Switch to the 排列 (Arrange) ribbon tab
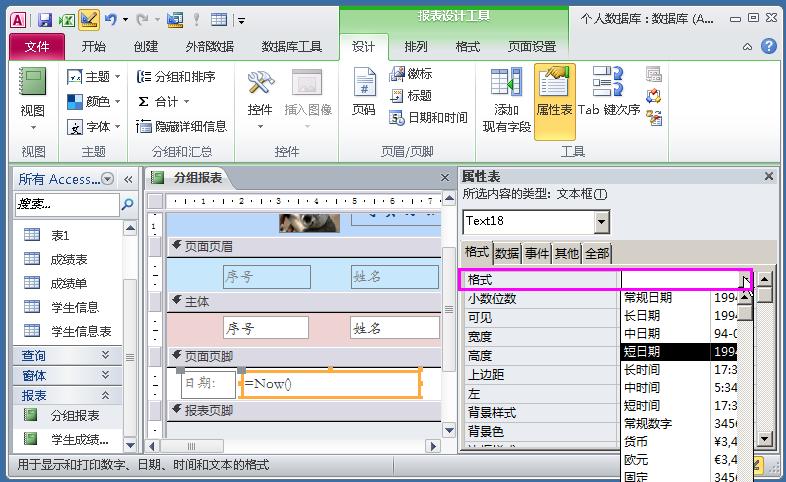Image resolution: width=786 pixels, height=482 pixels. tap(416, 47)
